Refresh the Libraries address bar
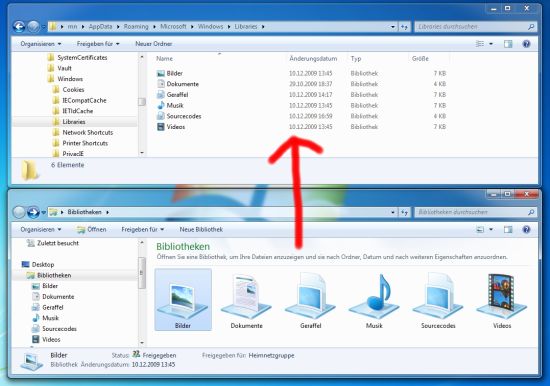 tap(404, 27)
